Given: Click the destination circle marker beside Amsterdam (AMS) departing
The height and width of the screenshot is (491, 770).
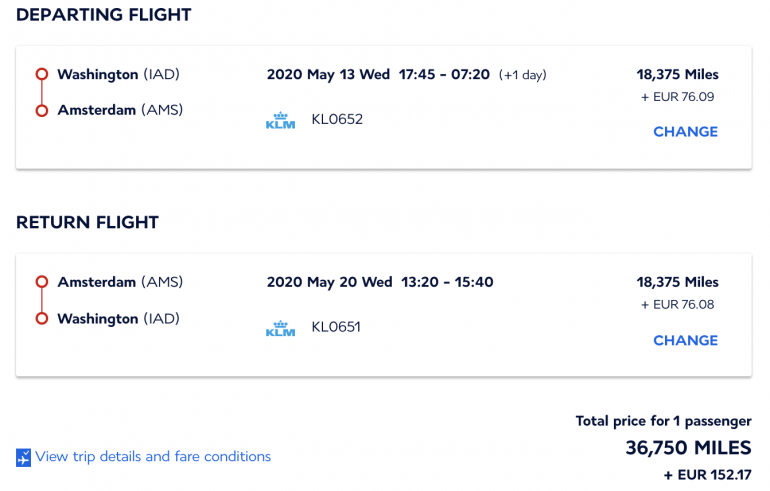Looking at the screenshot, I should (x=42, y=110).
